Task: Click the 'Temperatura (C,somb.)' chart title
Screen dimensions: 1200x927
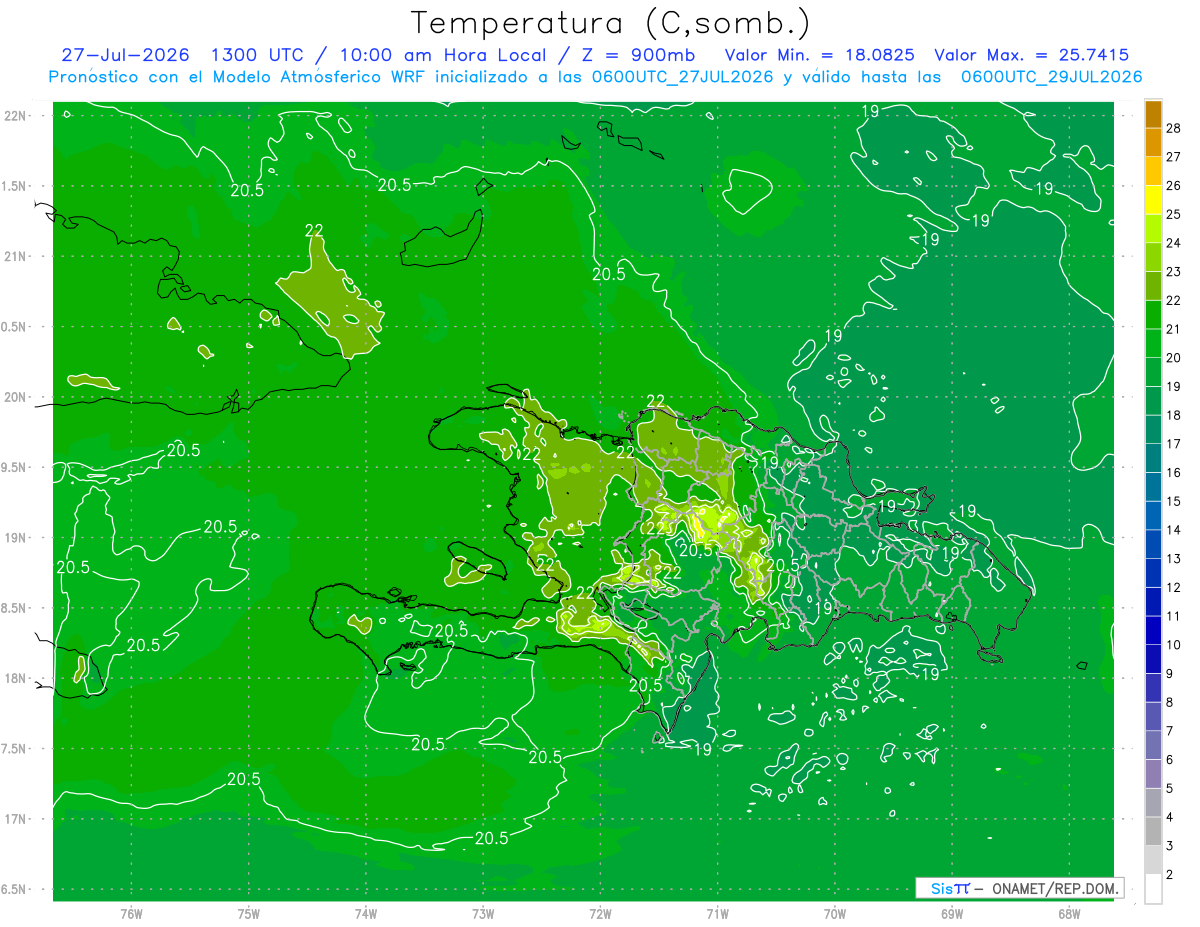Action: click(x=610, y=23)
